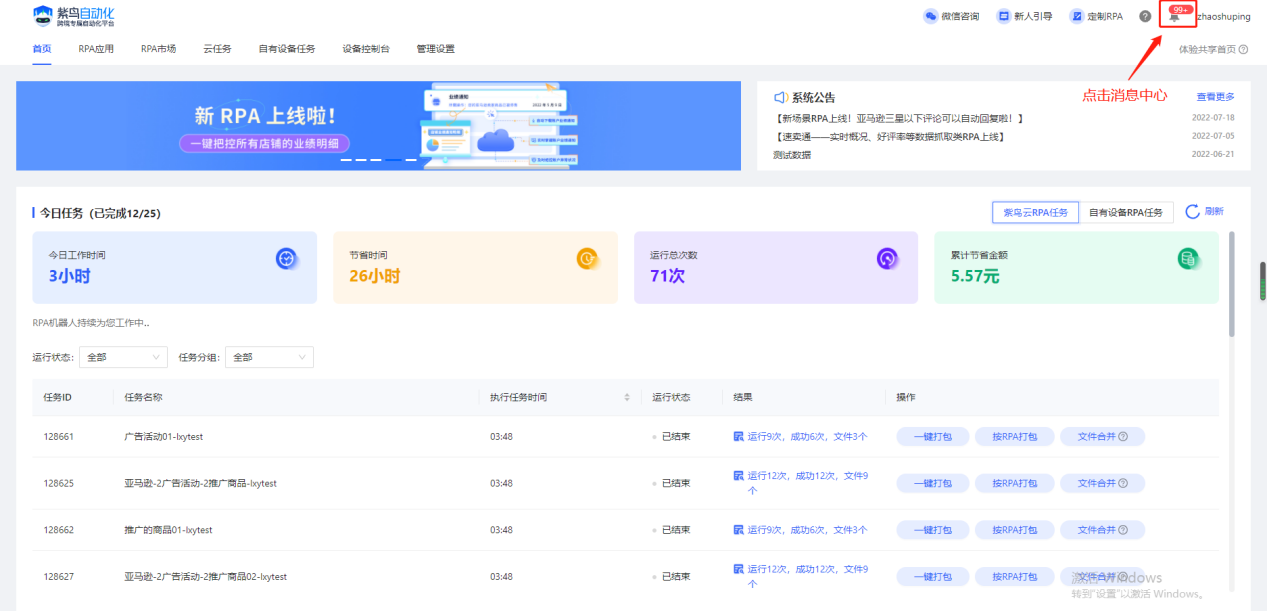Click help icon on 文件合并 for task 128661
This screenshot has height=611, width=1267.
1123,437
